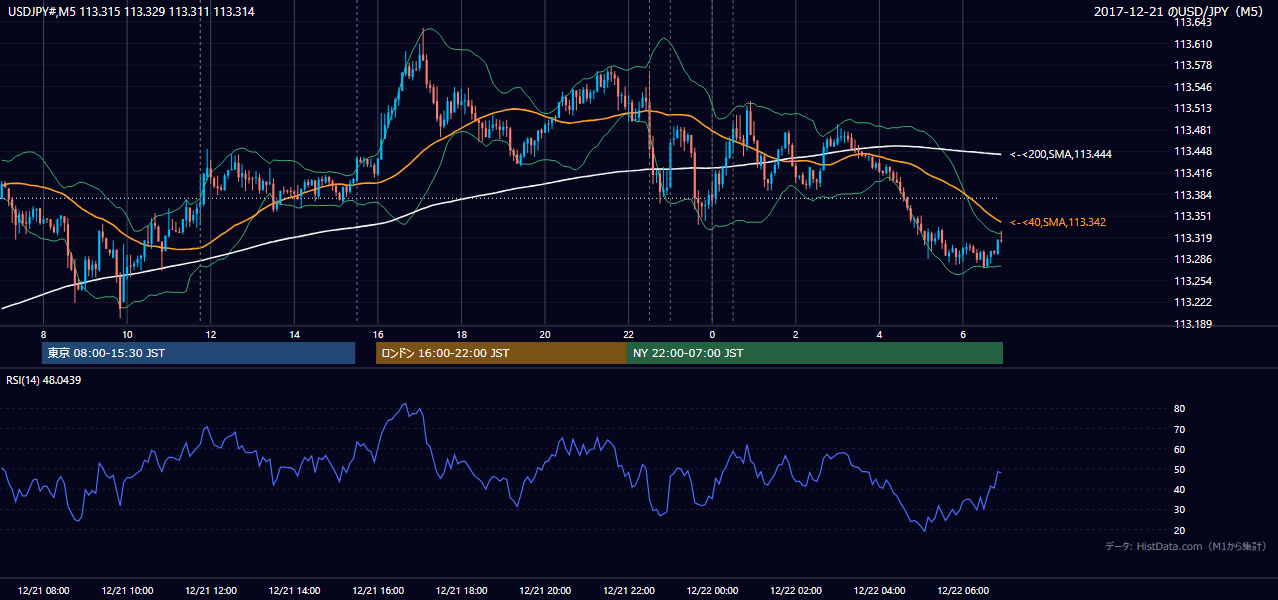Click the 113.351 price axis label
The height and width of the screenshot is (600, 1278).
coord(1194,216)
